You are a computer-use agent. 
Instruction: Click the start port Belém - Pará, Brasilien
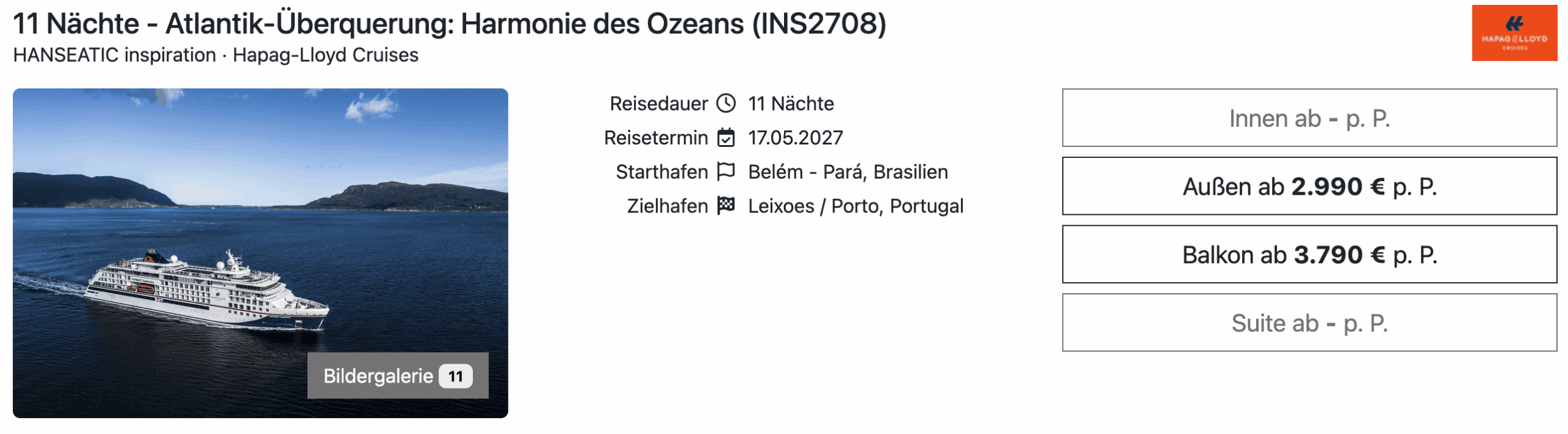pyautogui.click(x=848, y=172)
